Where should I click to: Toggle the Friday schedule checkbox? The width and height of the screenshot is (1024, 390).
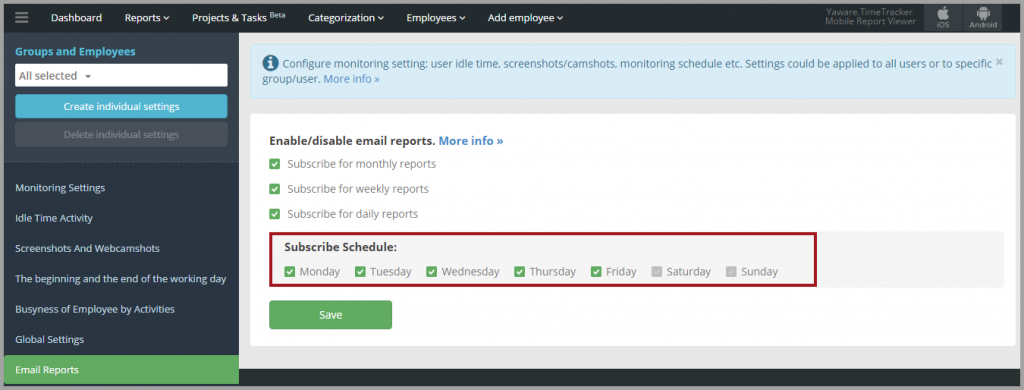(596, 271)
